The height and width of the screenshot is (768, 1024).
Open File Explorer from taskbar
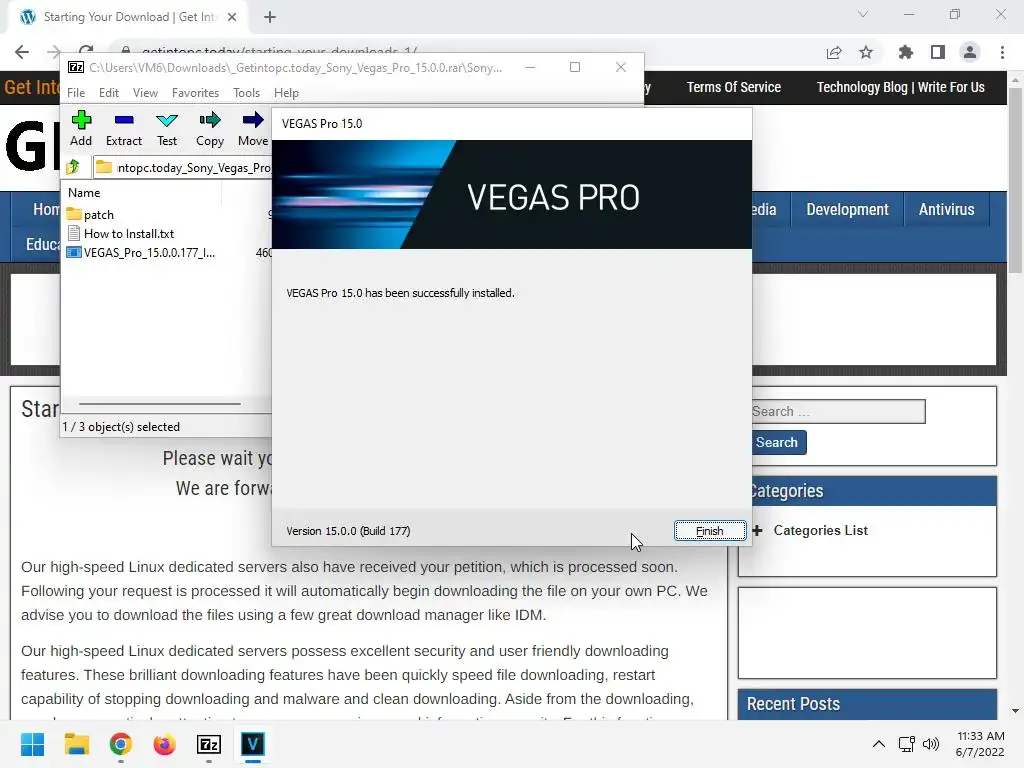[x=76, y=744]
